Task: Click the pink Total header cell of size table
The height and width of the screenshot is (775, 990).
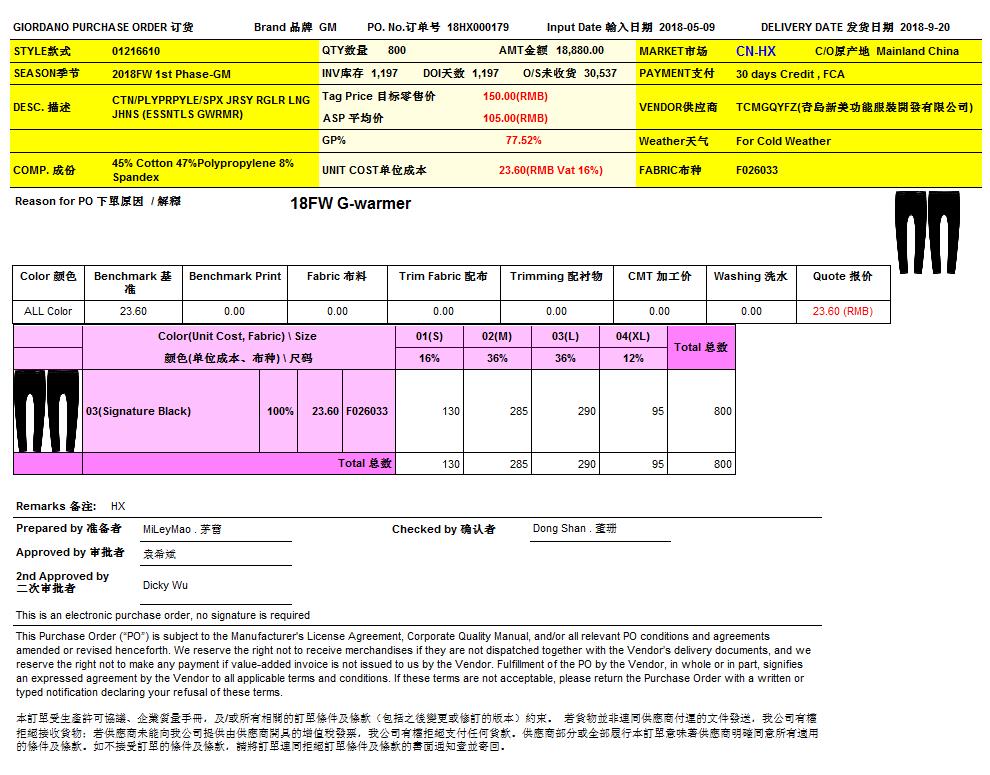Action: click(700, 347)
